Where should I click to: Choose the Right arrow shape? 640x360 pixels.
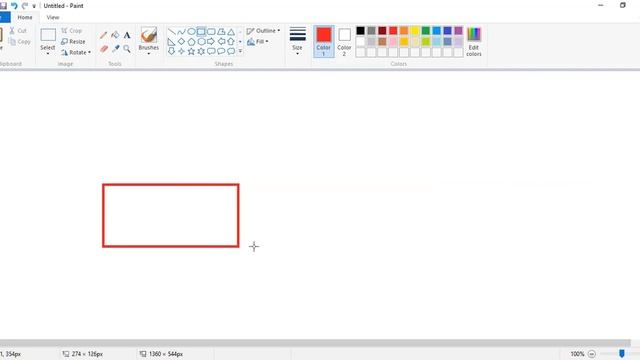click(211, 42)
